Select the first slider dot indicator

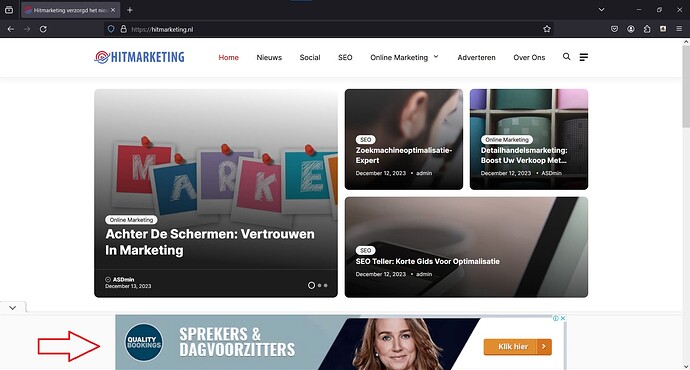tap(311, 285)
